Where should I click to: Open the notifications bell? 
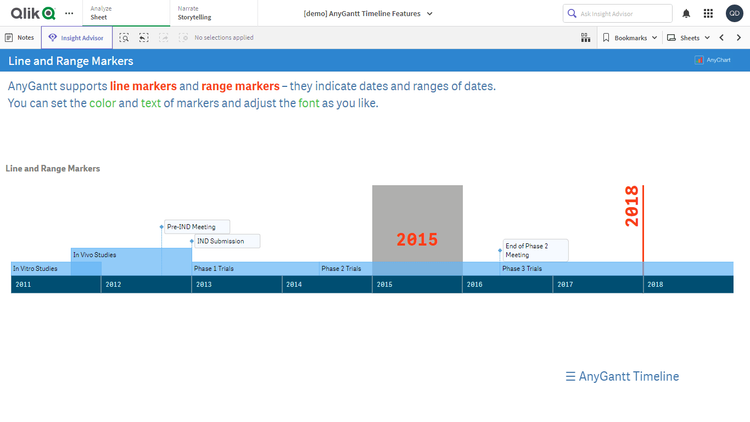[x=686, y=13]
